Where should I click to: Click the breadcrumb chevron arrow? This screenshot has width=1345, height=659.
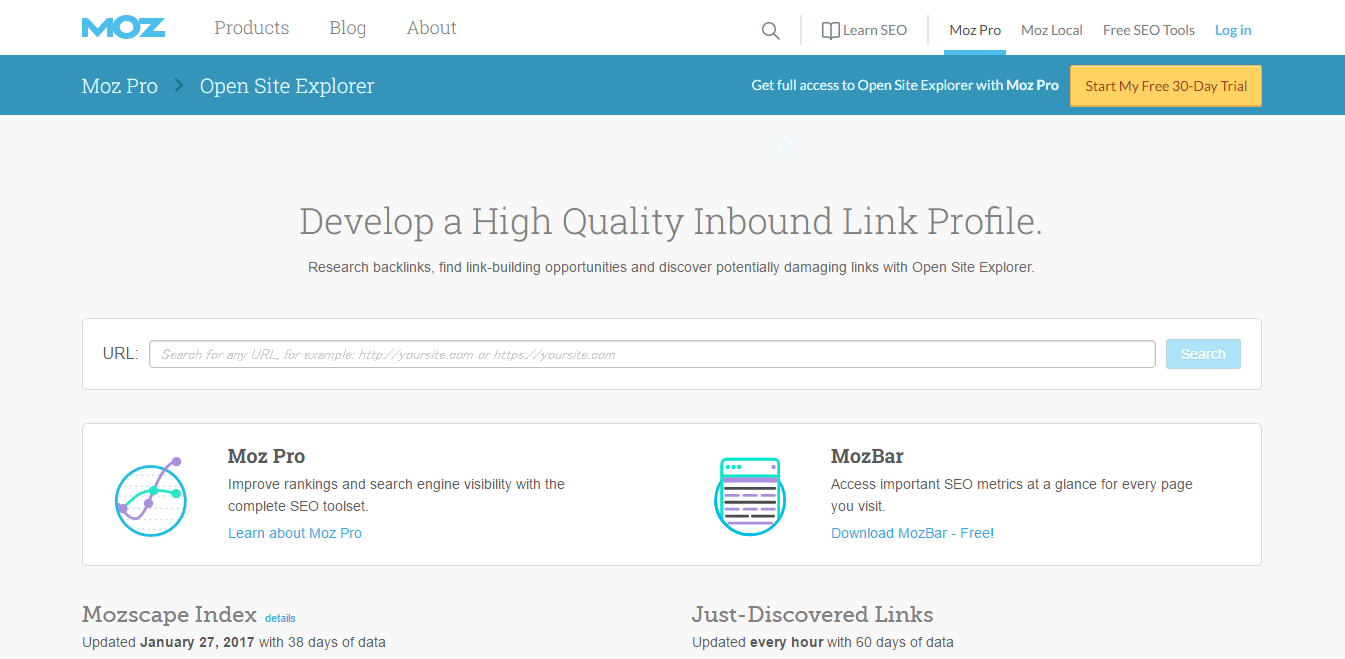179,86
